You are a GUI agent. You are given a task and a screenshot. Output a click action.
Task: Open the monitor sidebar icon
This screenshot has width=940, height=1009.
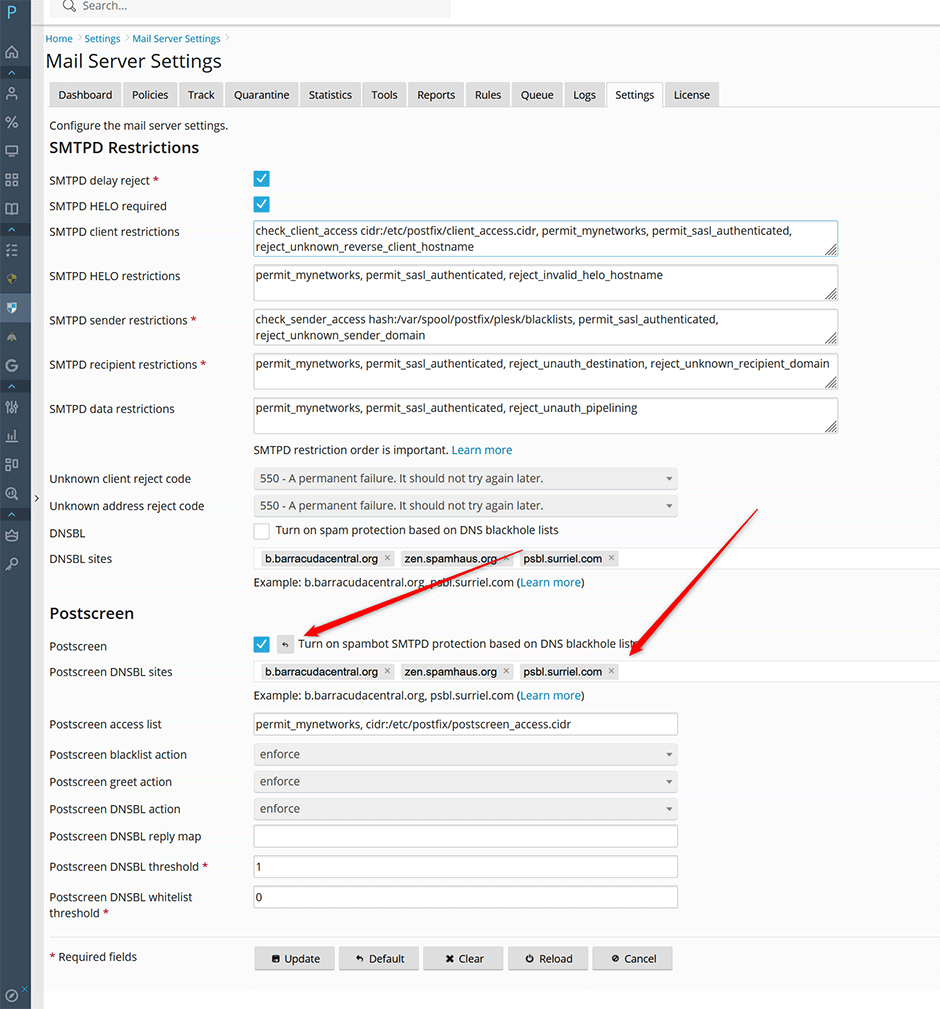12,151
